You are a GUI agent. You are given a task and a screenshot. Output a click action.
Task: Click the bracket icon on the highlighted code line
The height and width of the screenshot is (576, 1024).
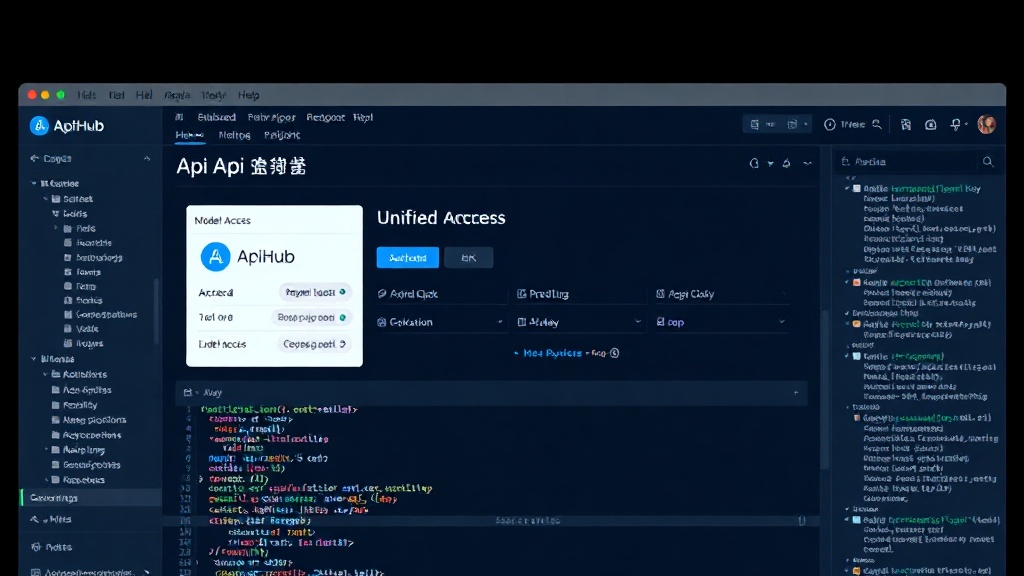tap(802, 520)
